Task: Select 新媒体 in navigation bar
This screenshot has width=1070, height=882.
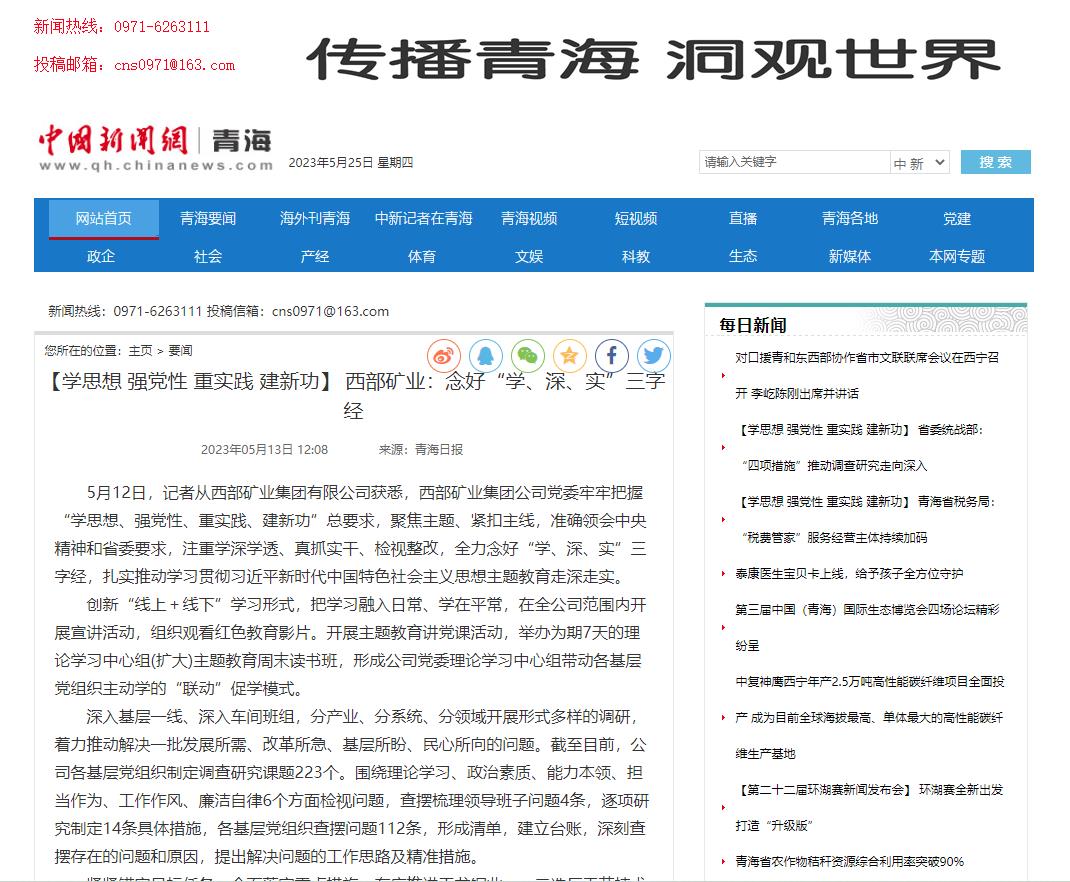Action: pyautogui.click(x=850, y=256)
